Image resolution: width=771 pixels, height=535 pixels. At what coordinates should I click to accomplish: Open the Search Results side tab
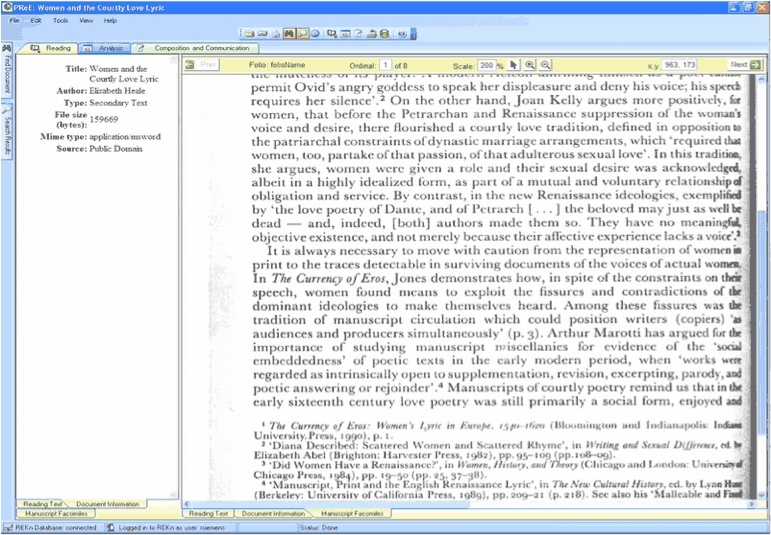point(7,132)
